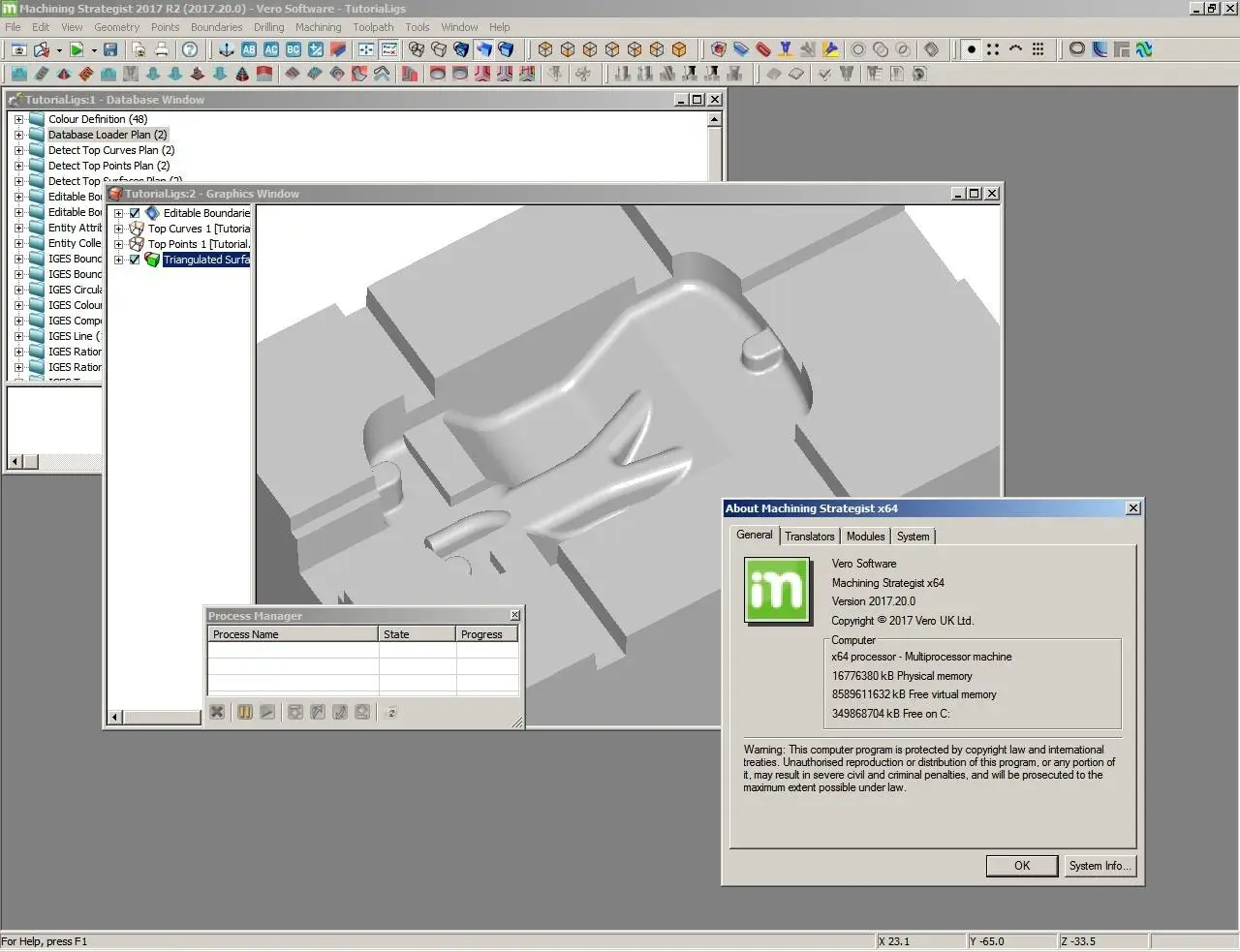The image size is (1240, 952).
Task: Select the General tab in About dialog
Action: pyautogui.click(x=754, y=535)
